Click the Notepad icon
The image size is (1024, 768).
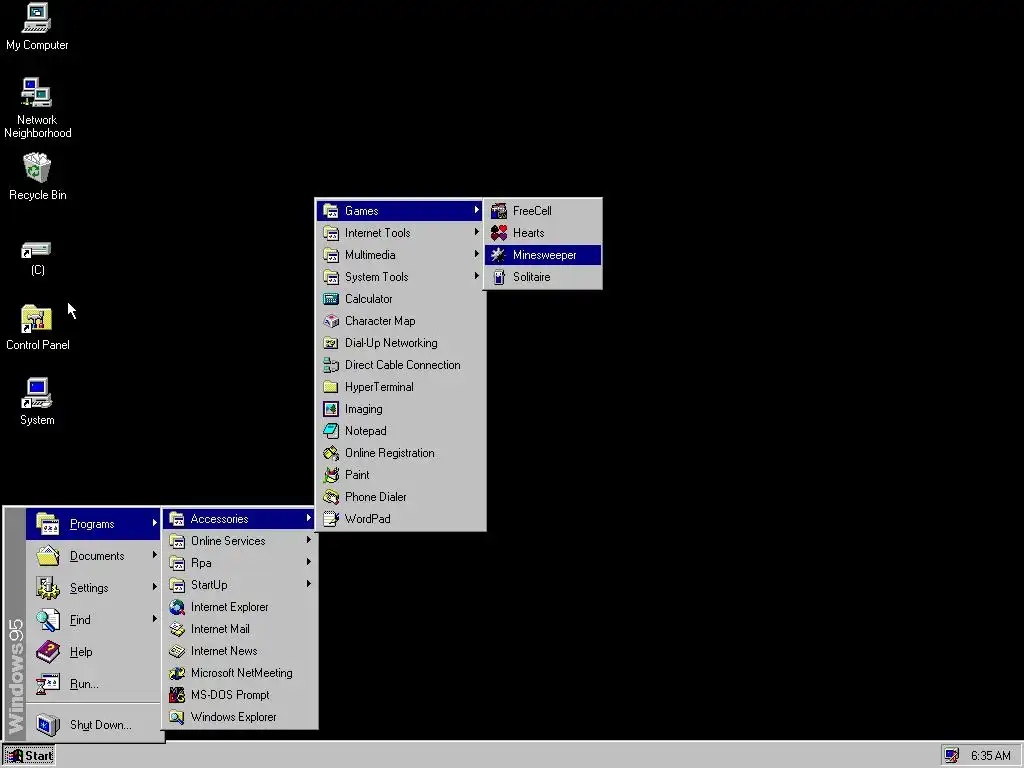(331, 431)
